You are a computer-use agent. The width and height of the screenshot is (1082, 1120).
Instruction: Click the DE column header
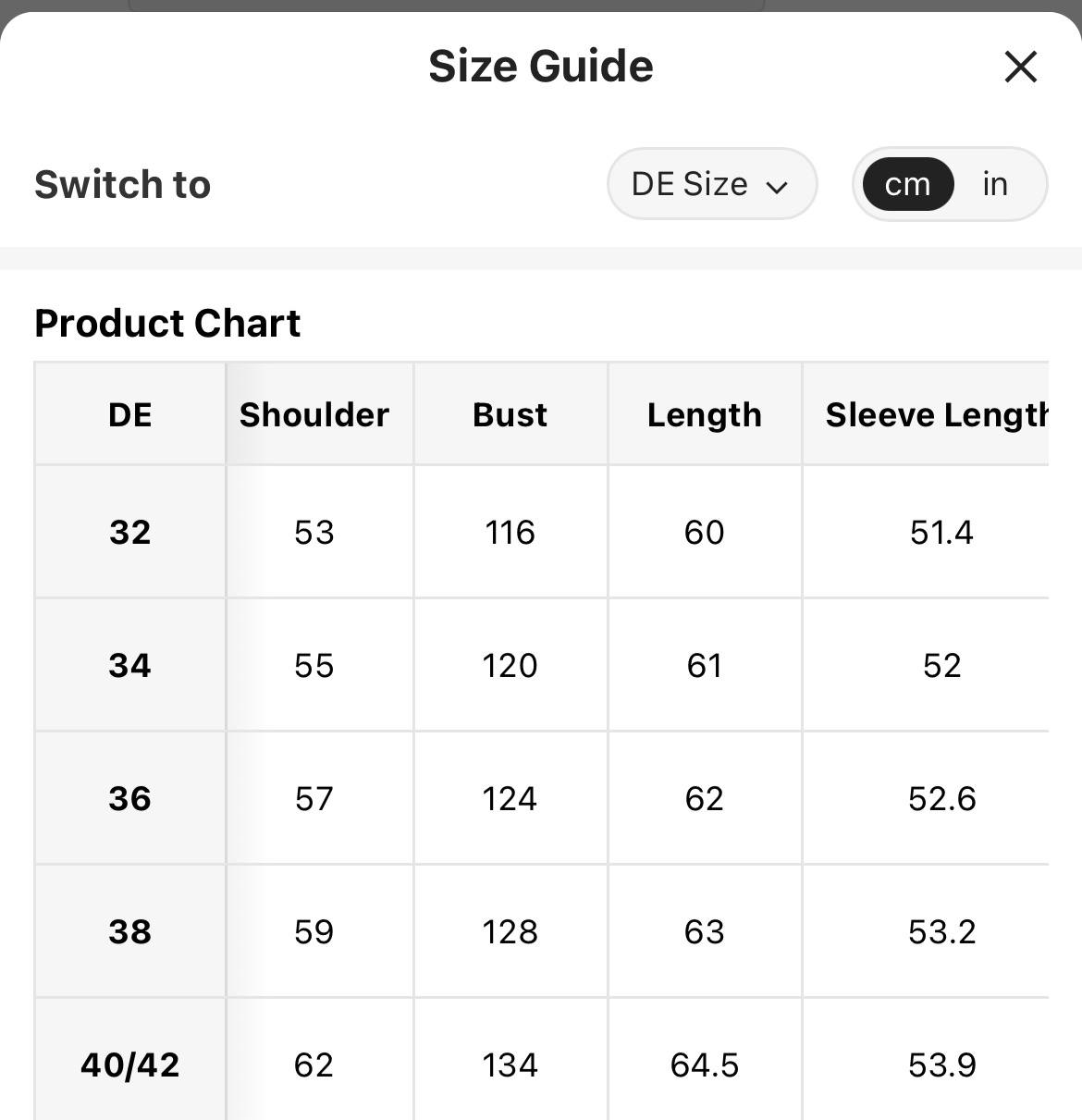[130, 415]
